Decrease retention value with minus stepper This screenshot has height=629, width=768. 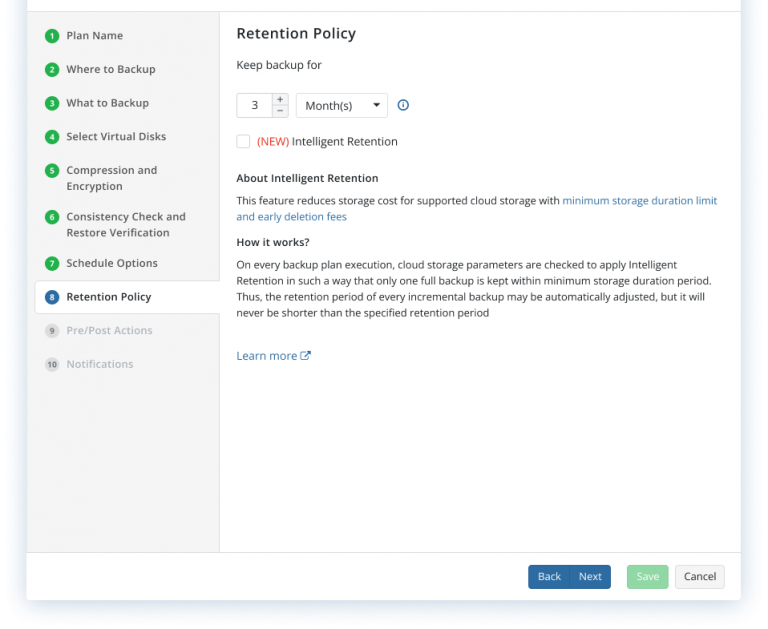click(280, 111)
